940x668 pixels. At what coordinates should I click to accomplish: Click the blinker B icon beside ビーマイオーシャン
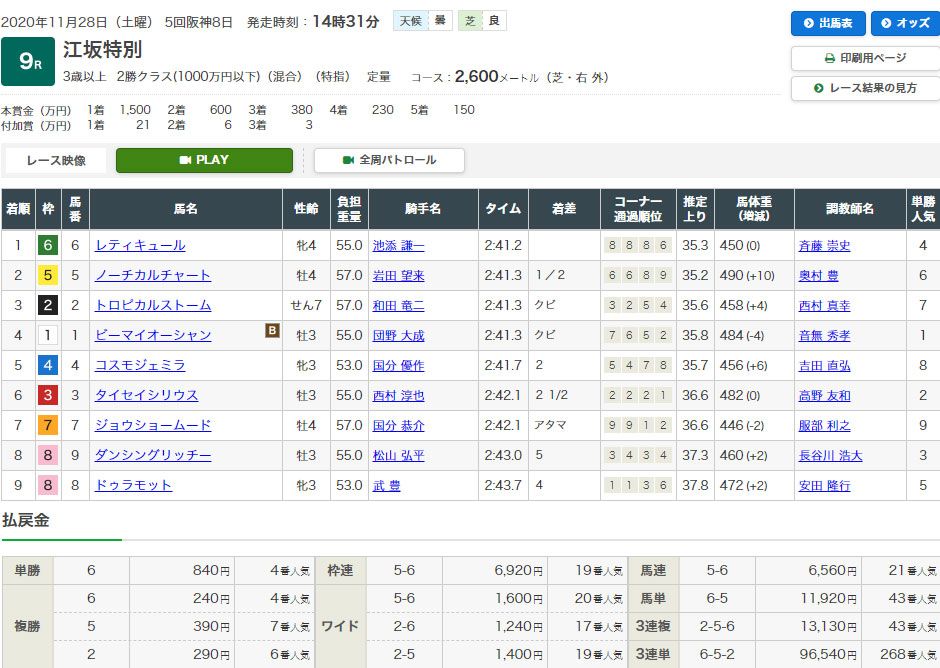272,331
